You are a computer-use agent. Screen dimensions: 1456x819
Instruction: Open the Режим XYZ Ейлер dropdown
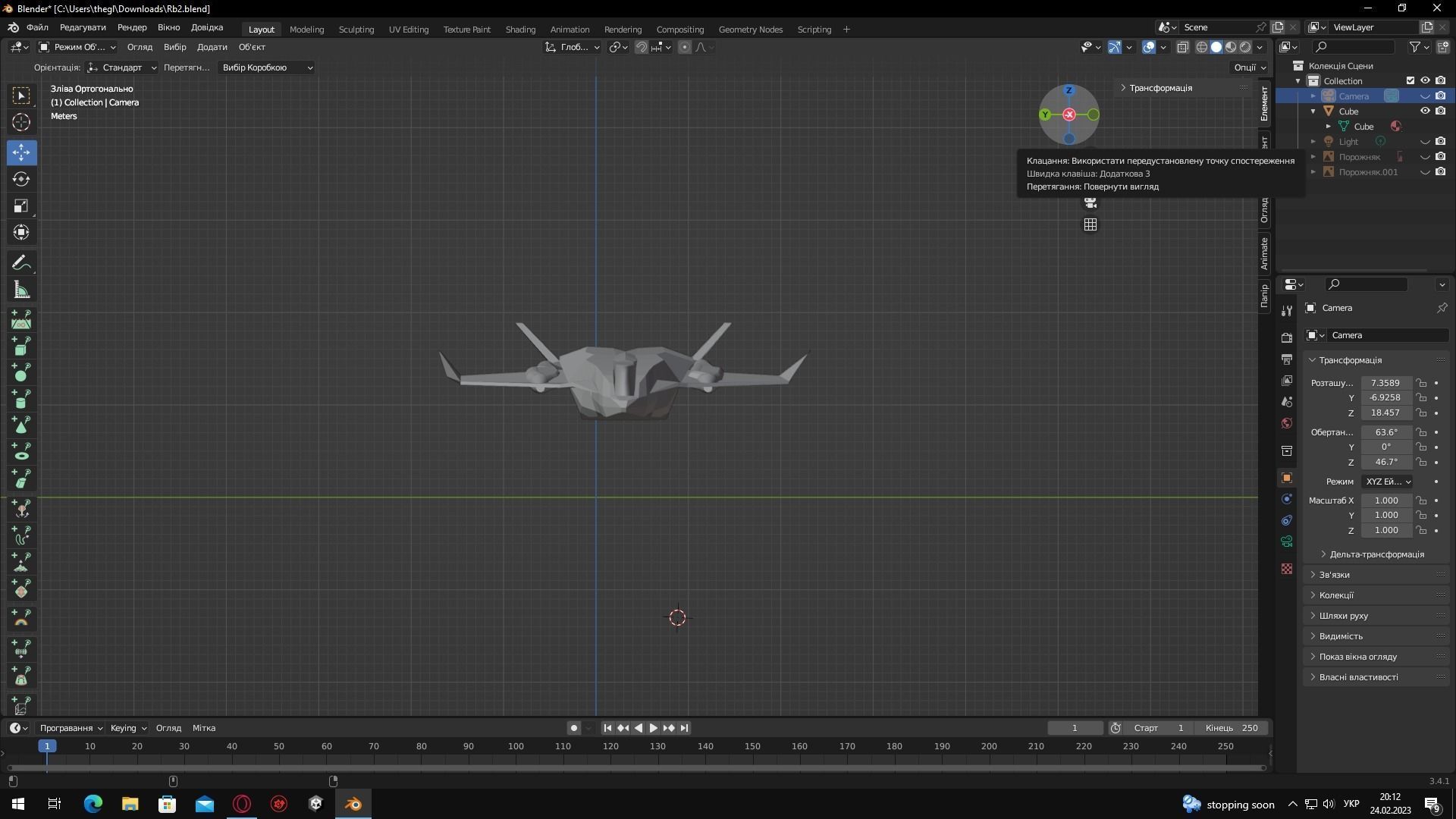point(1386,482)
